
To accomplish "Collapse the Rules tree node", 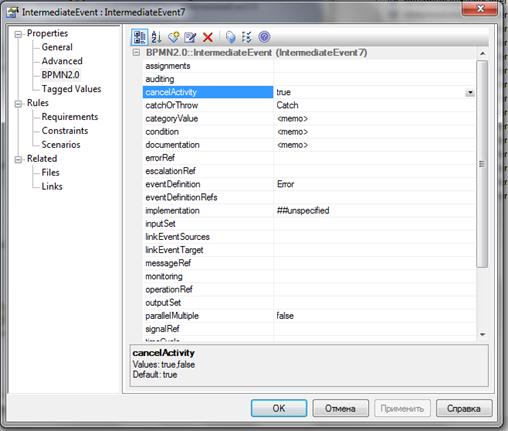I will pos(19,104).
